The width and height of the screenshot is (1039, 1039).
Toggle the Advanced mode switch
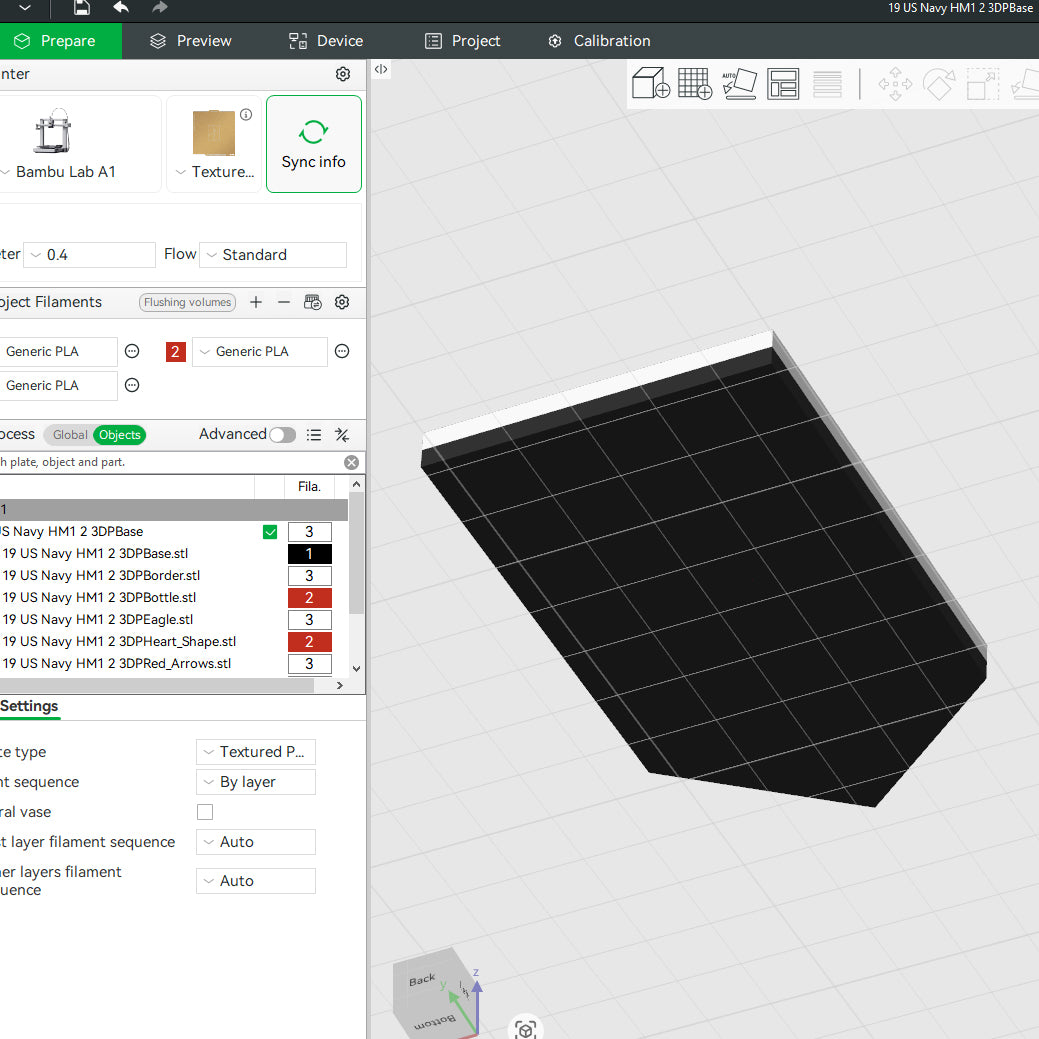282,435
